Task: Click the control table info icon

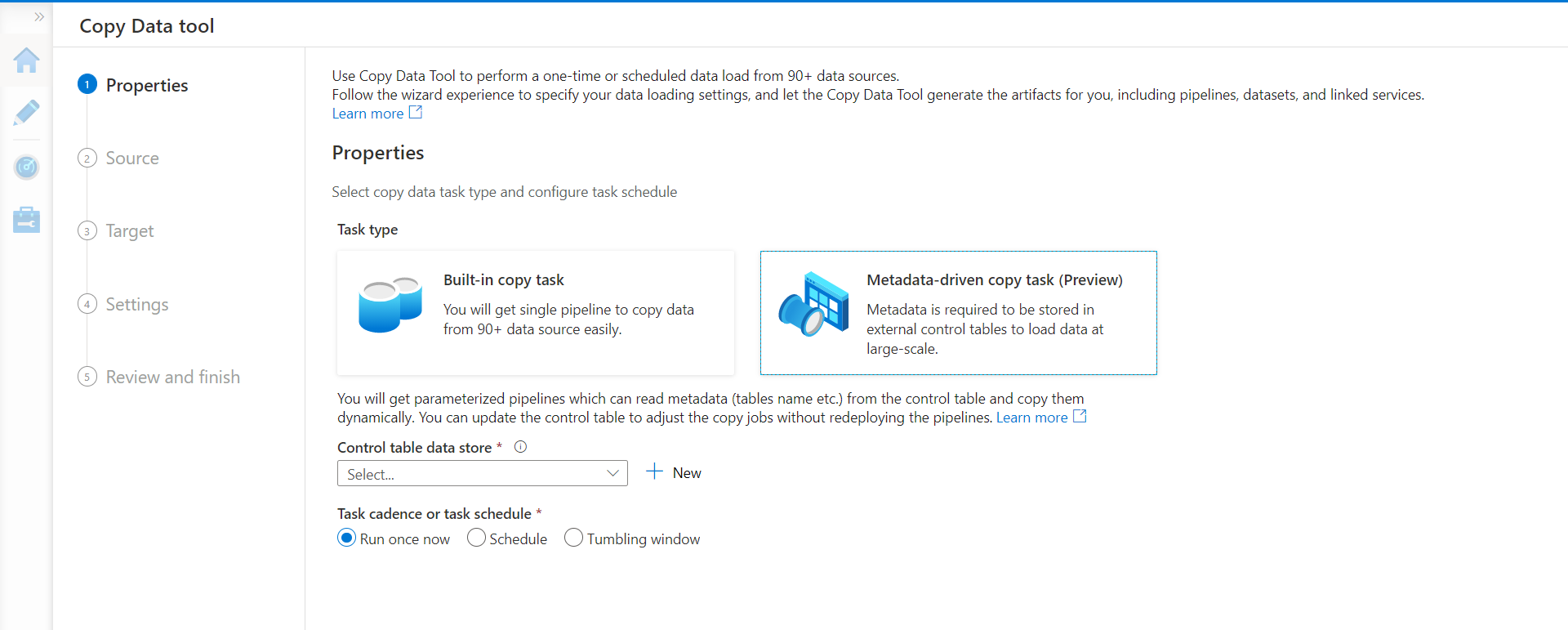Action: [520, 447]
